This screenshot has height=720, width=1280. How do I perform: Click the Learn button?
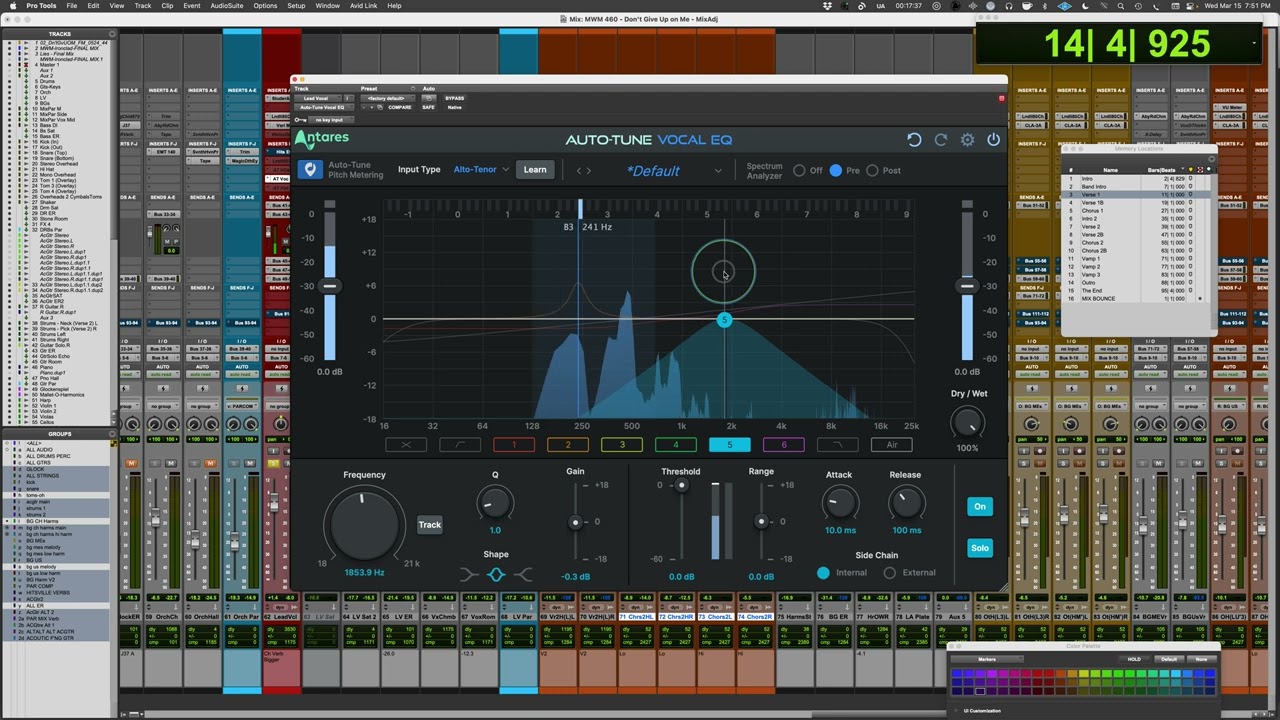[535, 169]
